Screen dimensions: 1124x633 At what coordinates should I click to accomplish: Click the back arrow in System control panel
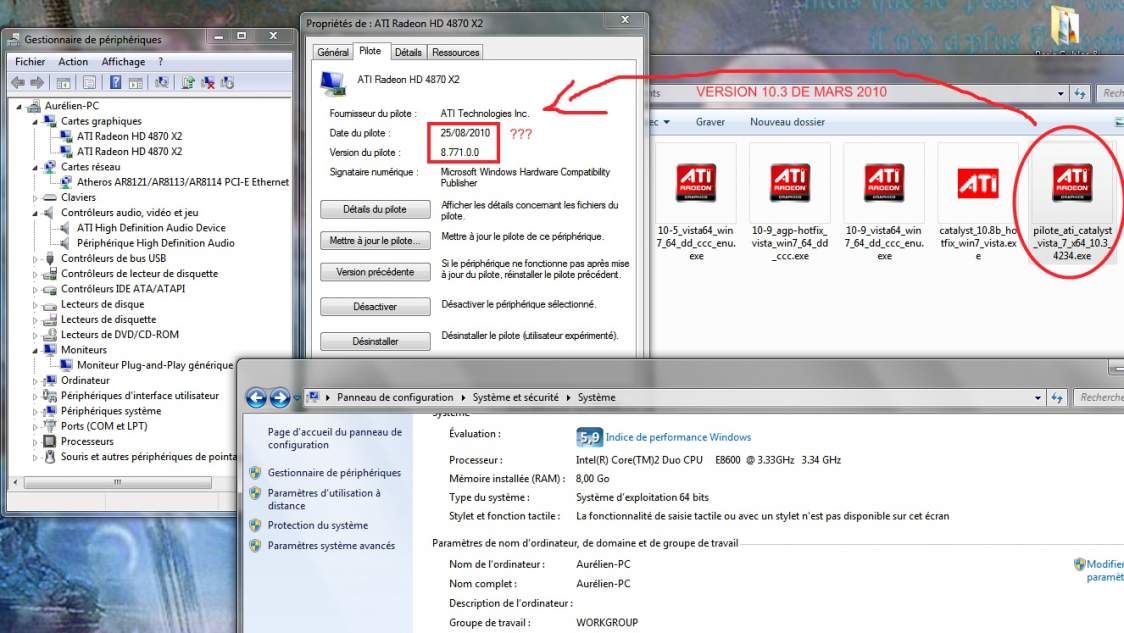coord(256,398)
